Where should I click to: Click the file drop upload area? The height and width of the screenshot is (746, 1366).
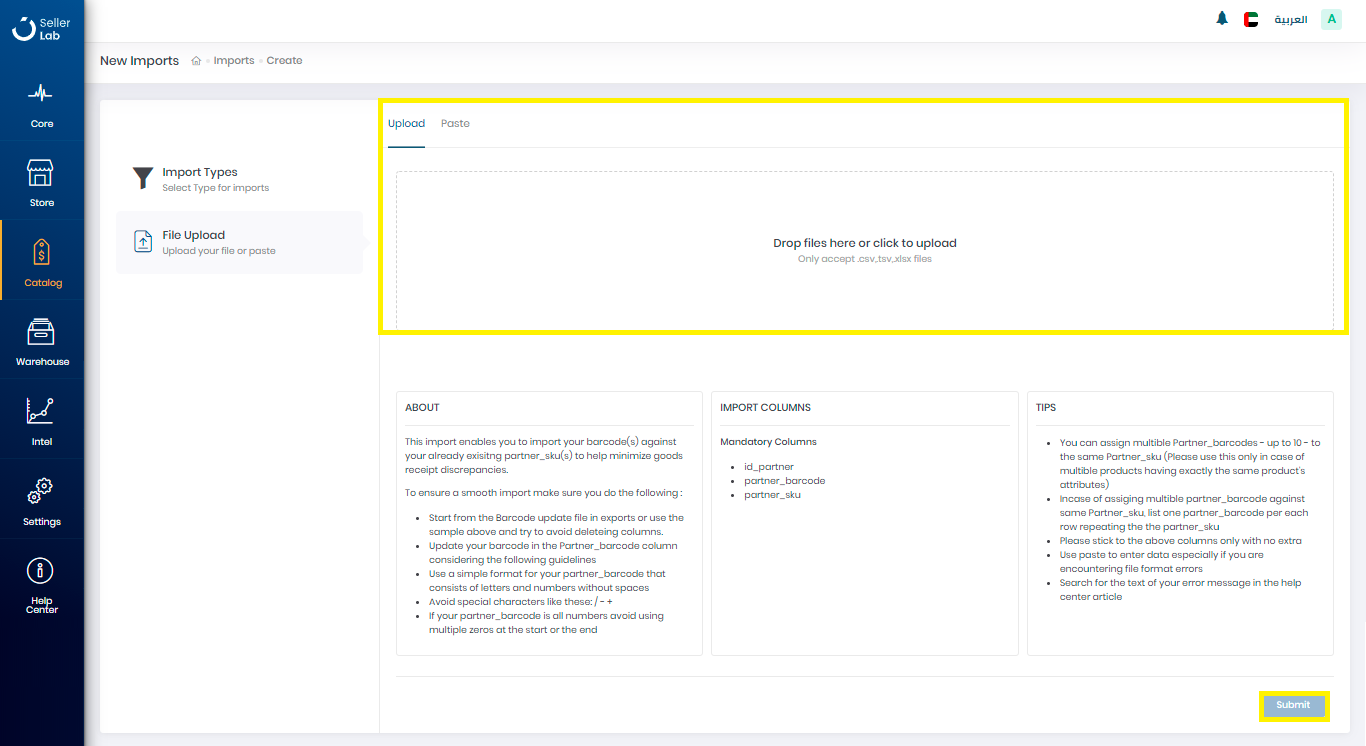(864, 250)
